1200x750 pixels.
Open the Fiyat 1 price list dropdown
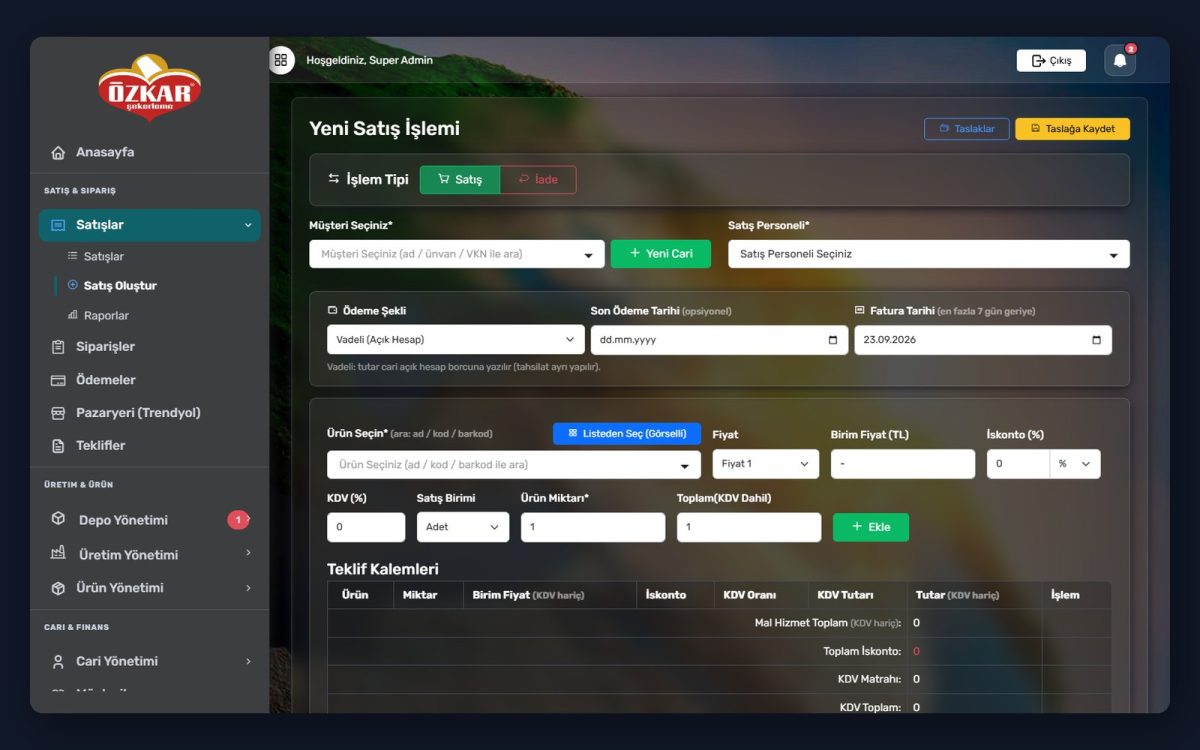point(766,464)
